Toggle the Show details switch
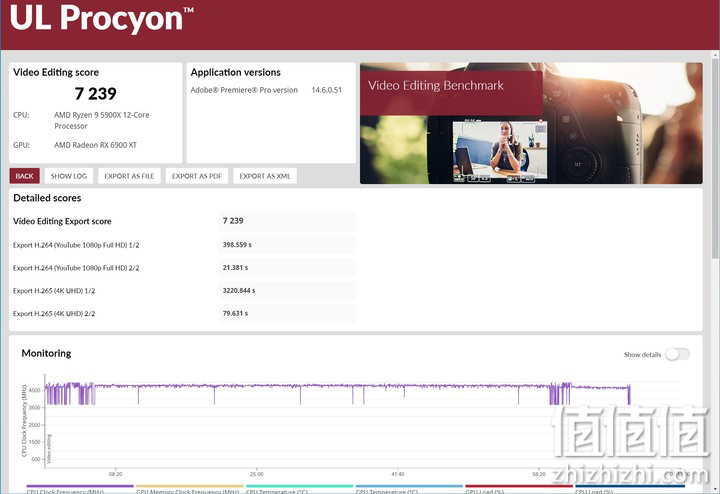Image resolution: width=720 pixels, height=494 pixels. tap(678, 354)
